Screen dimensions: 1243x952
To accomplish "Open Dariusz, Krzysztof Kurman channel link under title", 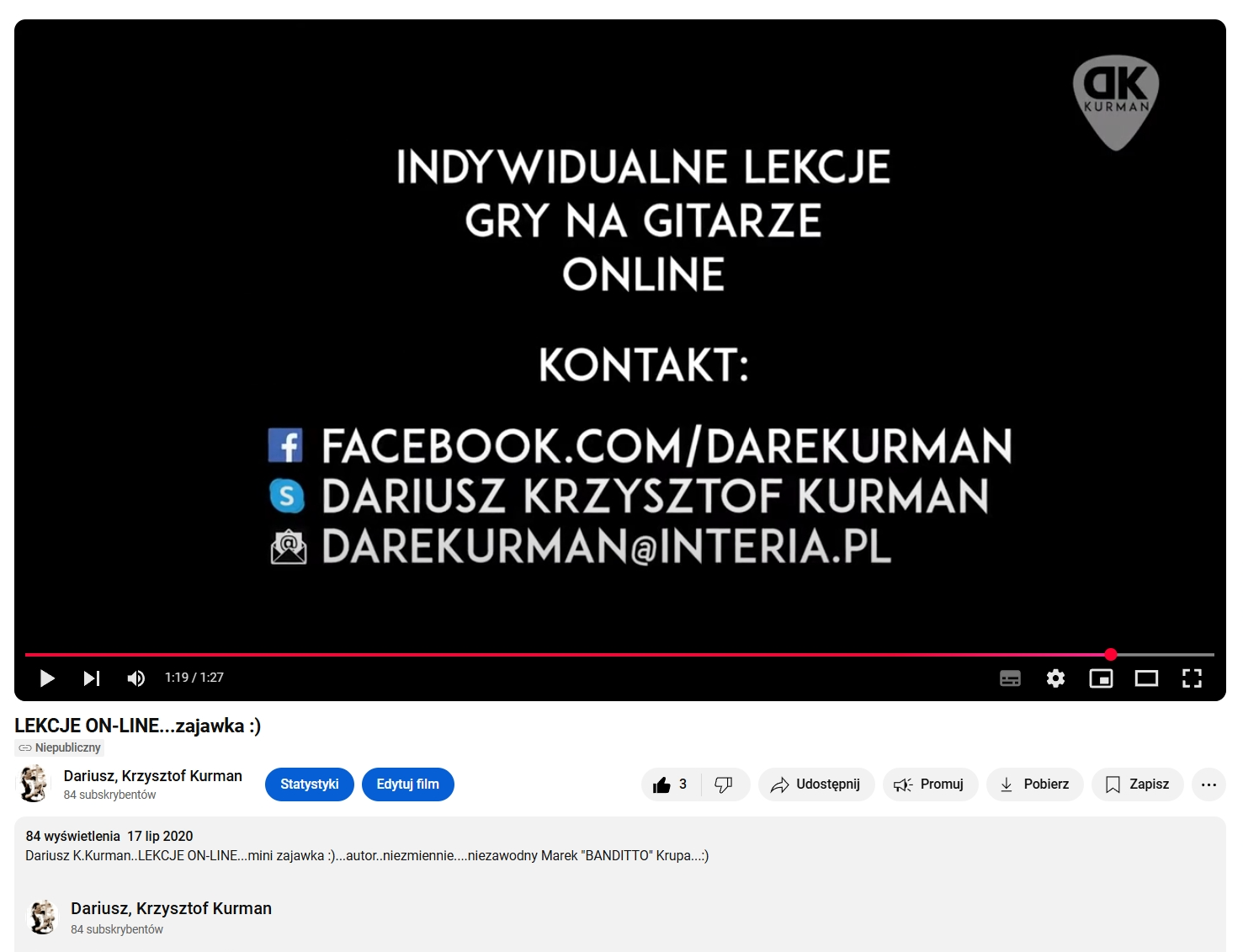I will coord(153,776).
